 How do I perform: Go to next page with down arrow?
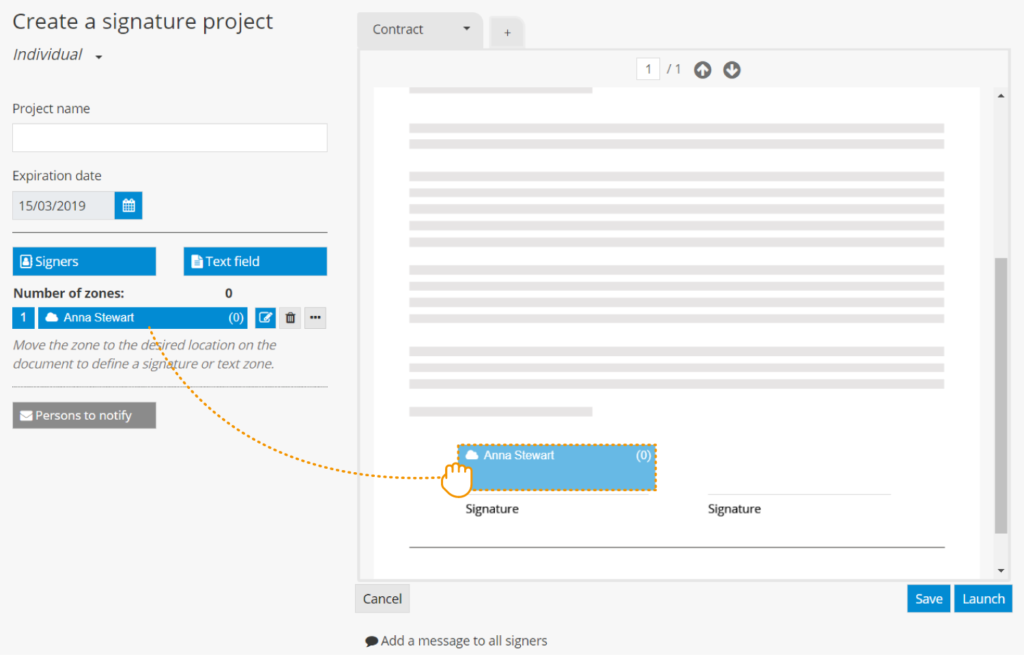click(732, 70)
